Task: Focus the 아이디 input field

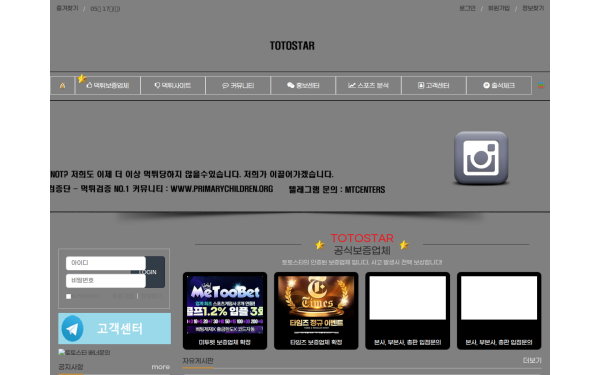Action: 106,263
